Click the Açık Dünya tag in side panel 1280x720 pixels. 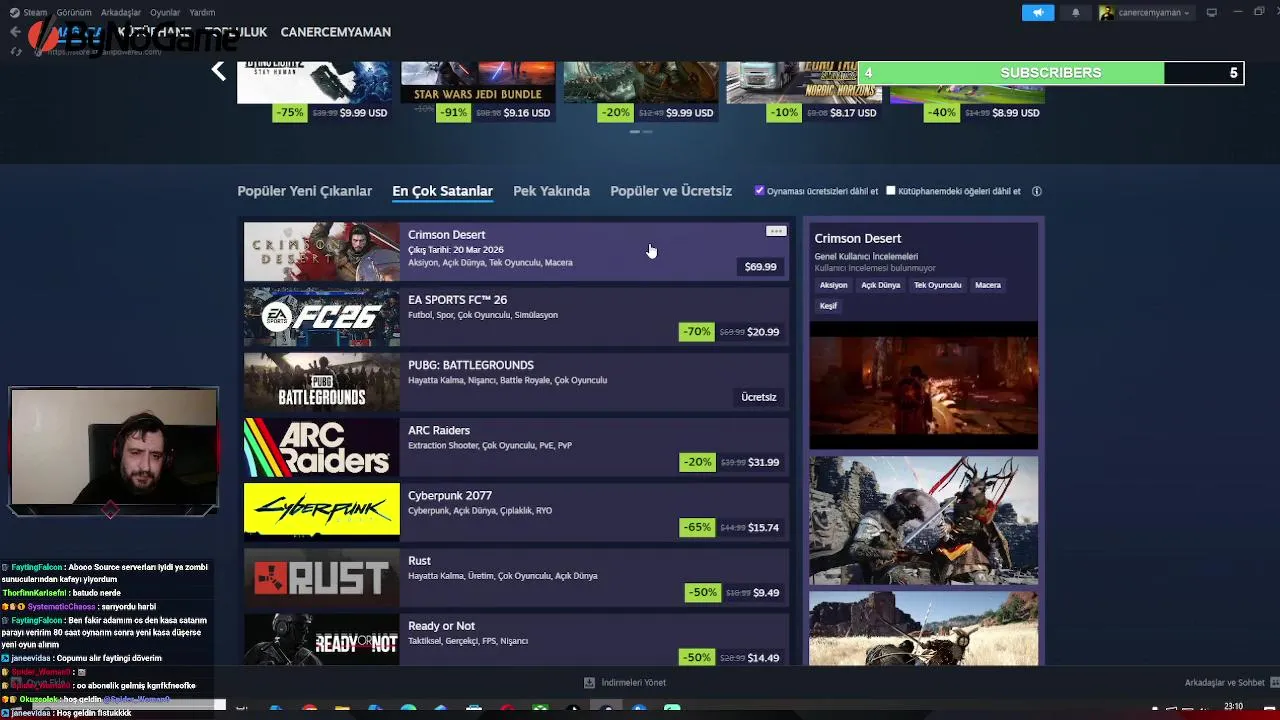point(880,285)
